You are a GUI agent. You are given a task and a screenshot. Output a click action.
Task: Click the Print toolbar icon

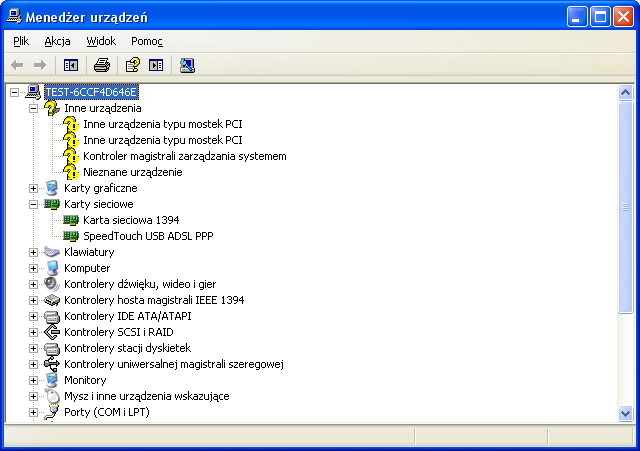pyautogui.click(x=102, y=65)
